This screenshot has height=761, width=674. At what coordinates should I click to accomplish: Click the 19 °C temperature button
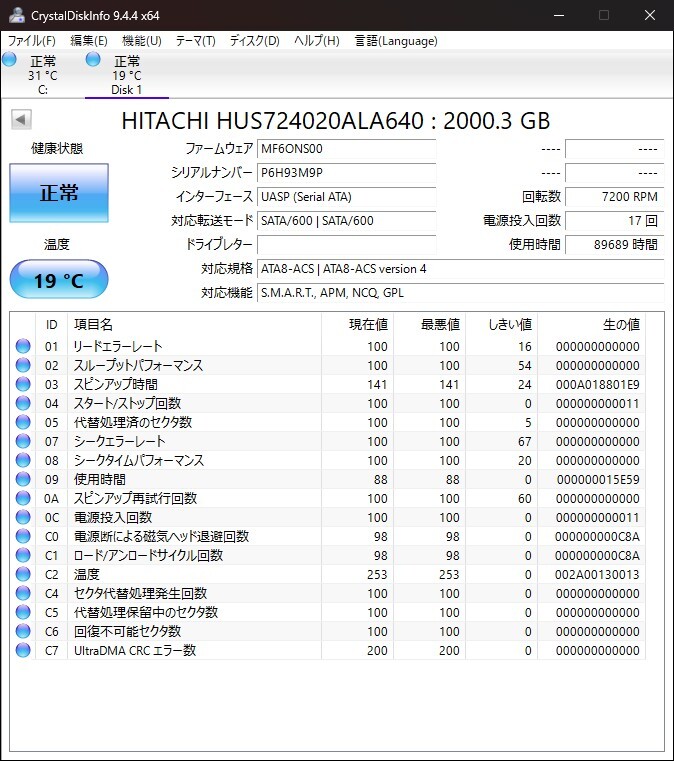pyautogui.click(x=59, y=280)
